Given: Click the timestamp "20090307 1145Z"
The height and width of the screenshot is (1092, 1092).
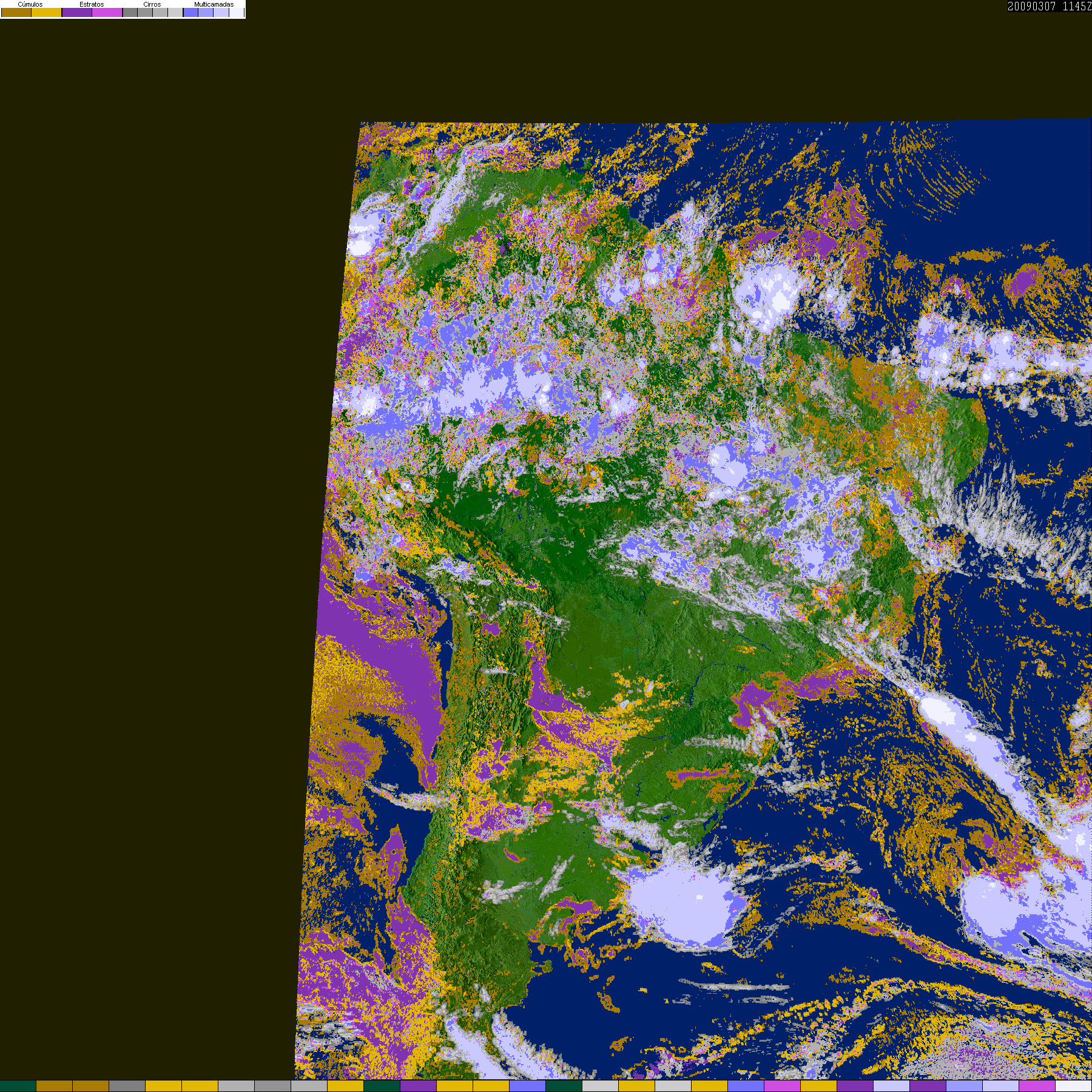Looking at the screenshot, I should (1050, 6).
